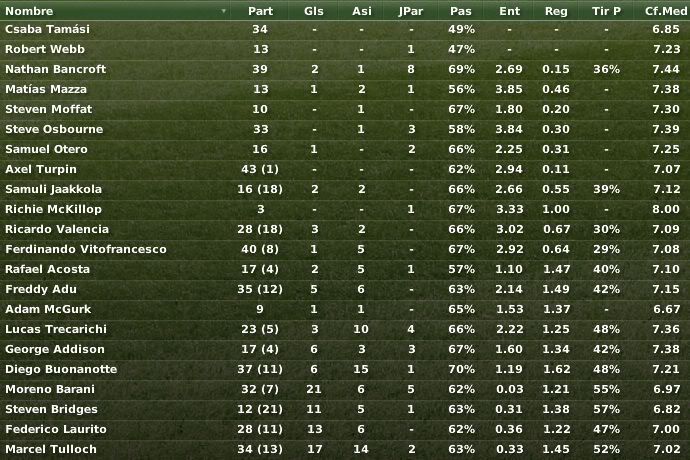Open player Csaba Tamási
The width and height of the screenshot is (690, 460).
(48, 29)
